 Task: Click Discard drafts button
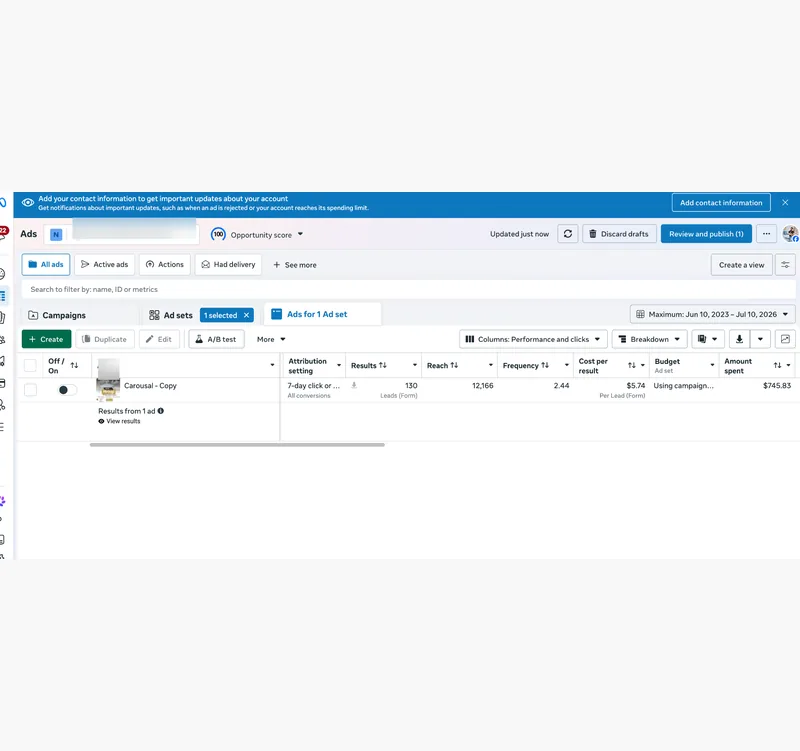tap(619, 234)
